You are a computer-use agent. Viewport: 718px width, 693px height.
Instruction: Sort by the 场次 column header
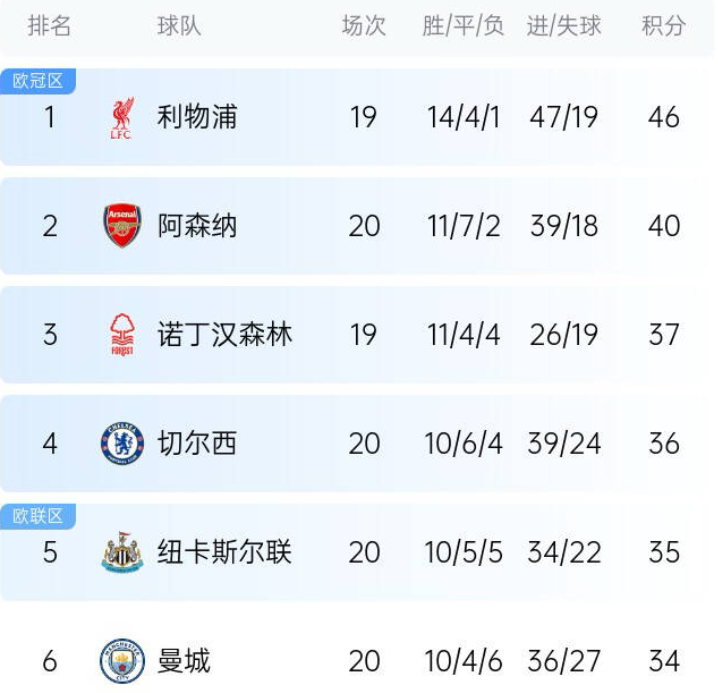tap(363, 27)
